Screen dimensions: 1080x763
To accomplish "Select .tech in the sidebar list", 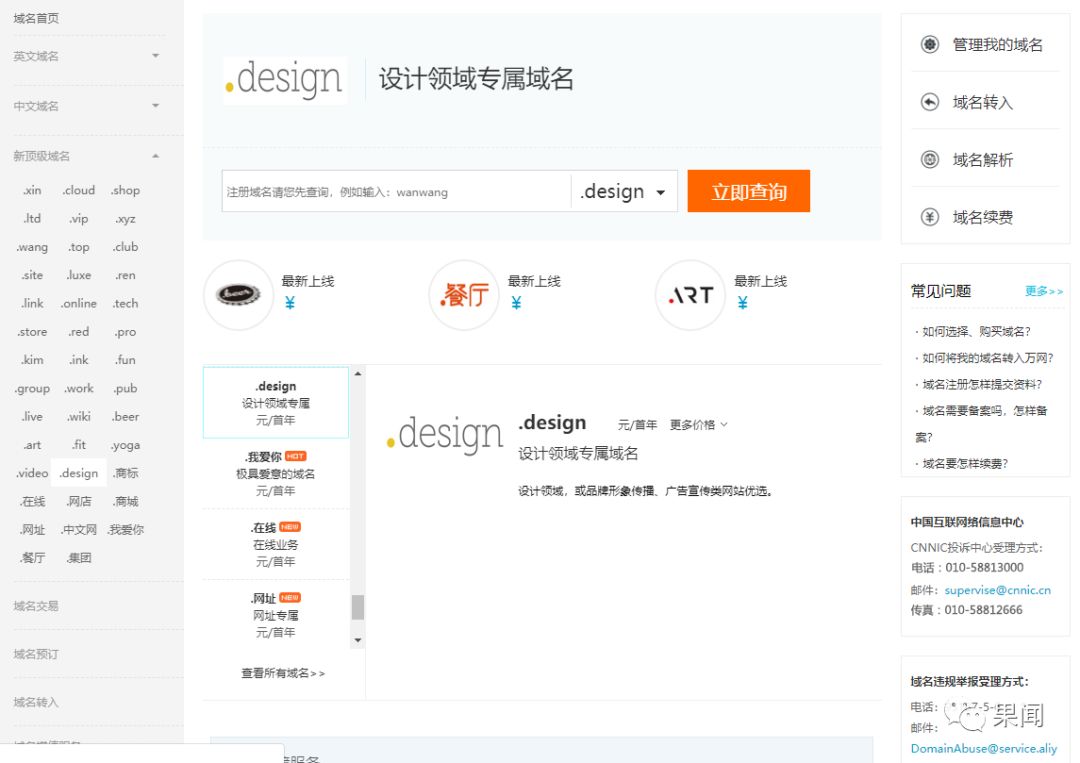I will [x=125, y=303].
